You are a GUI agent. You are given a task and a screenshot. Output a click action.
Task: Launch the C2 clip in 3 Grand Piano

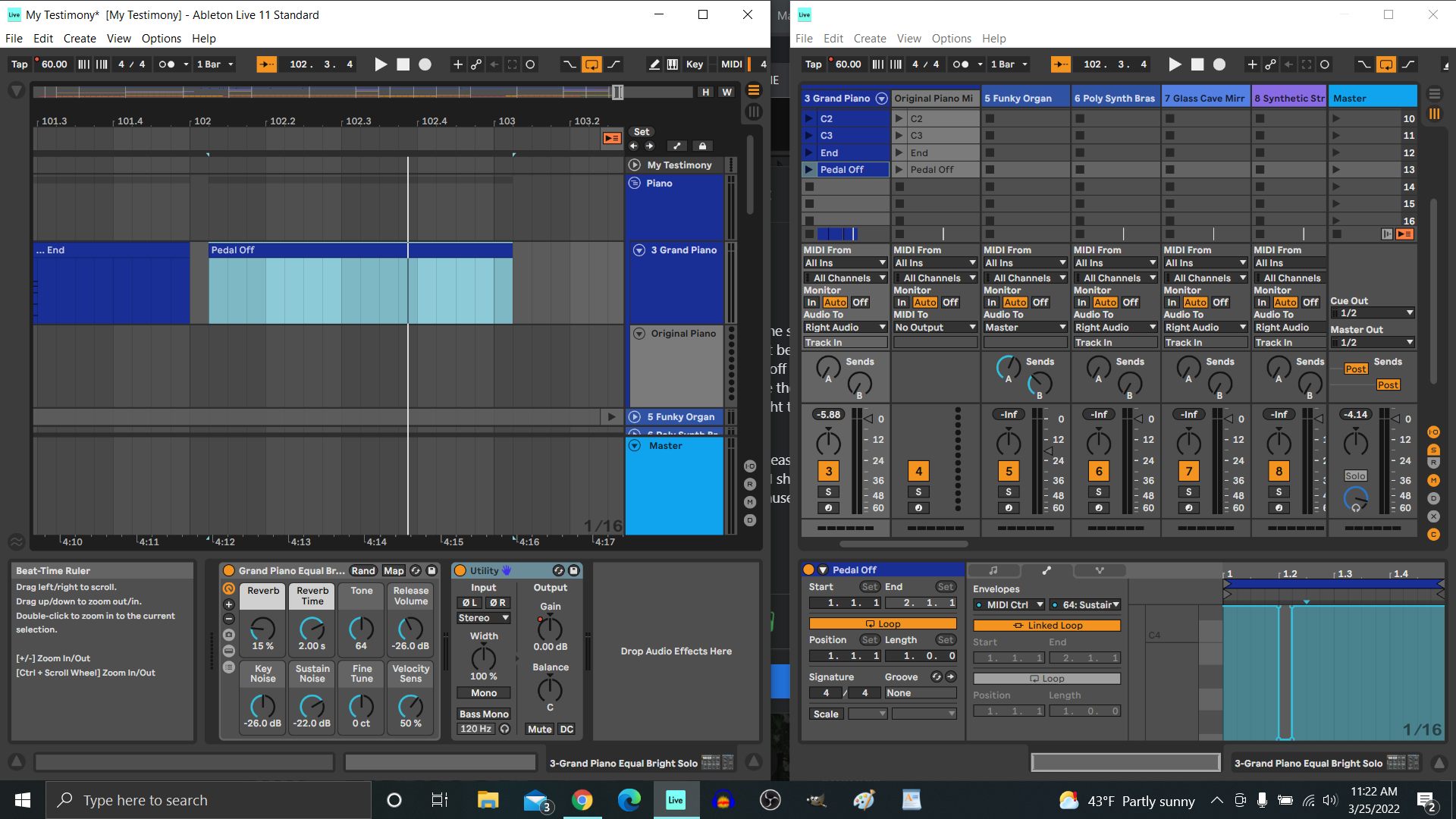click(809, 118)
